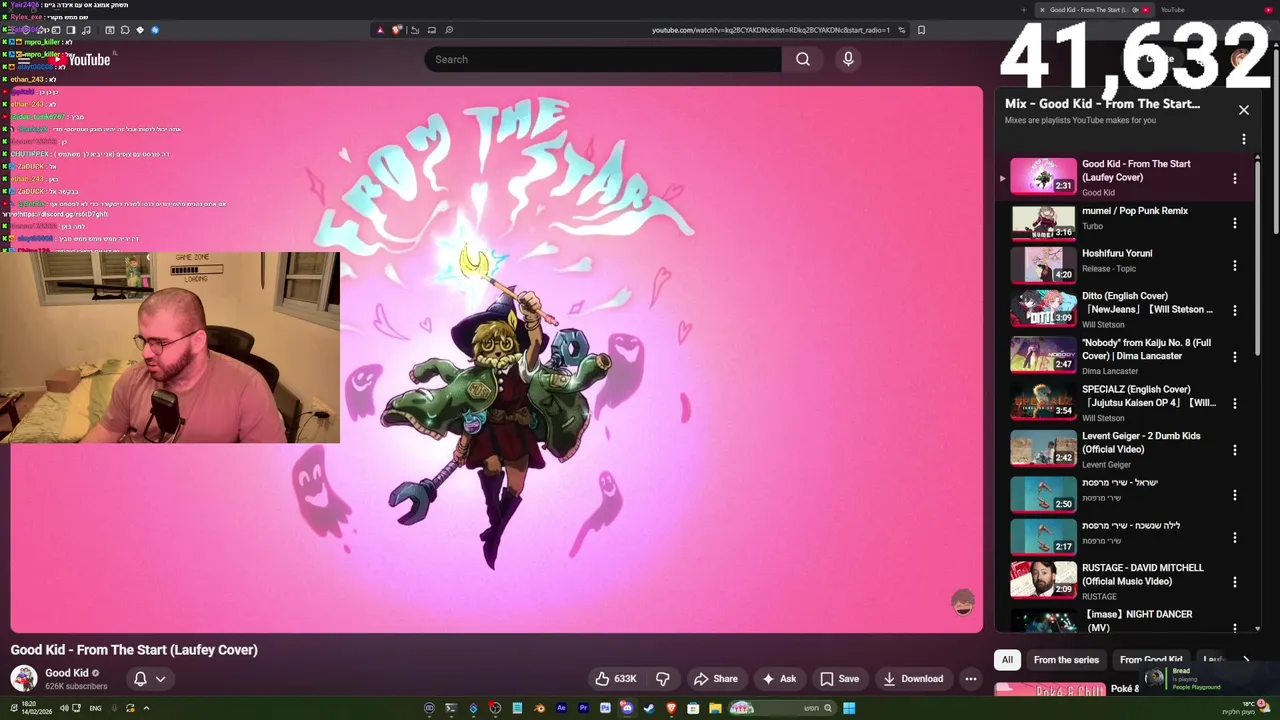Click the round face button on the video
Screen dimensions: 1280x720
[x=963, y=602]
